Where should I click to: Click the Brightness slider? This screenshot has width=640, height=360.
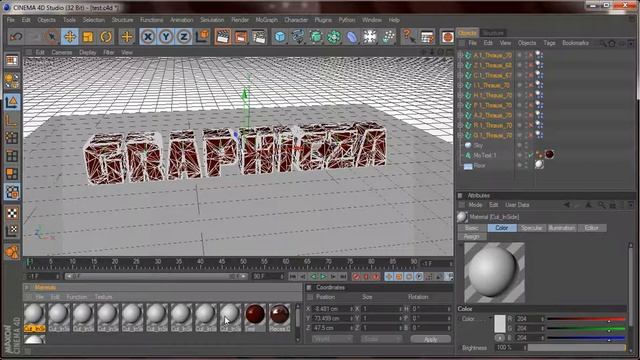pyautogui.click(x=577, y=348)
